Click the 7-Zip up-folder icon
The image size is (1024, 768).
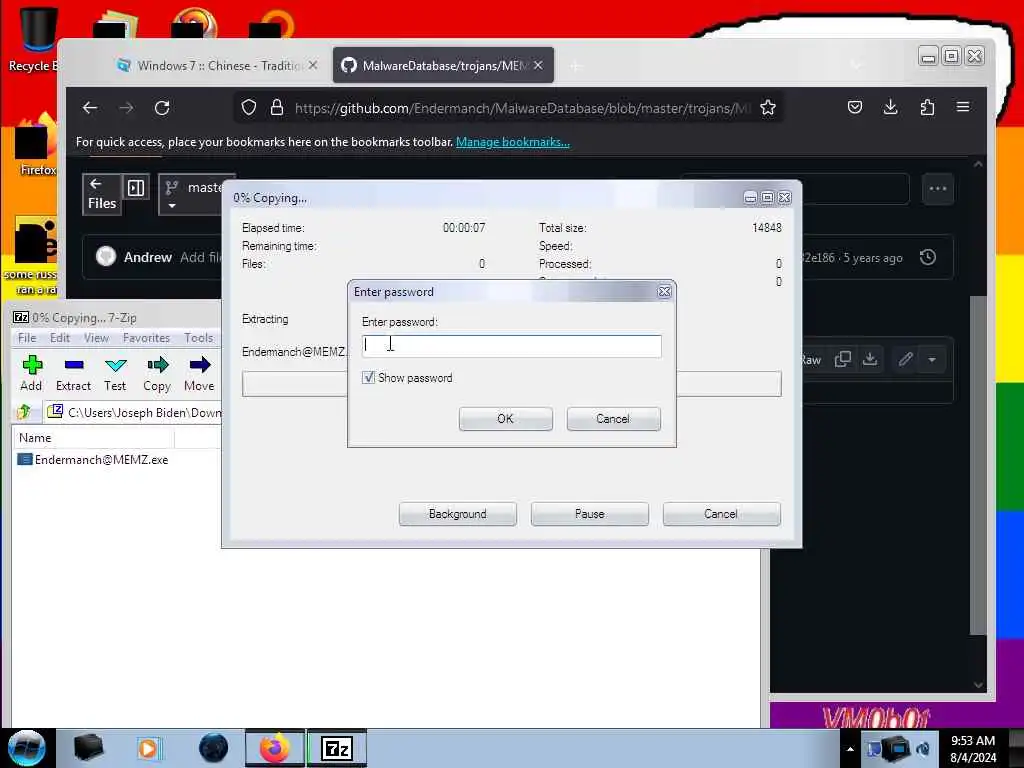(x=25, y=412)
